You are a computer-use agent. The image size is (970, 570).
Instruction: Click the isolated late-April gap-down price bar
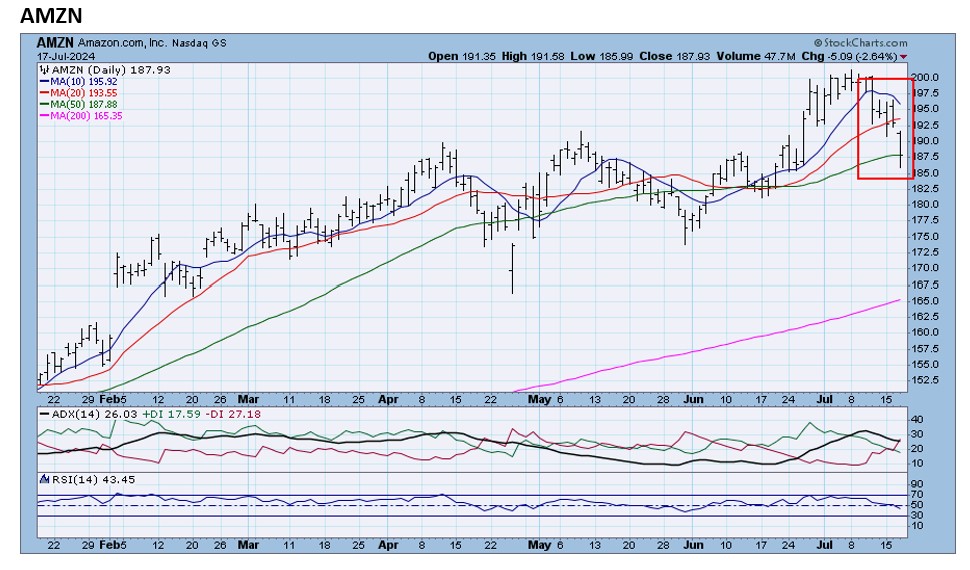click(512, 269)
